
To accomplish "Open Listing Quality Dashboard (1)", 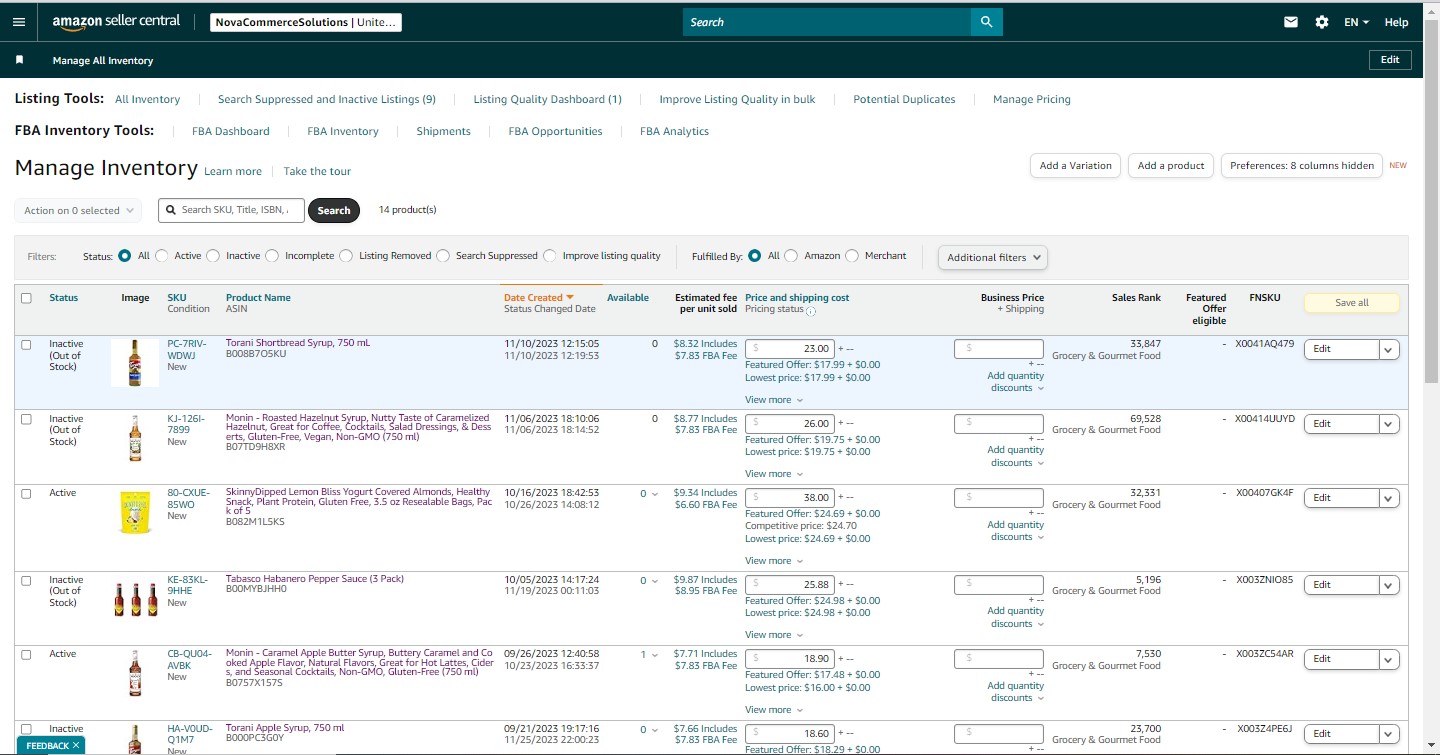I will 548,99.
